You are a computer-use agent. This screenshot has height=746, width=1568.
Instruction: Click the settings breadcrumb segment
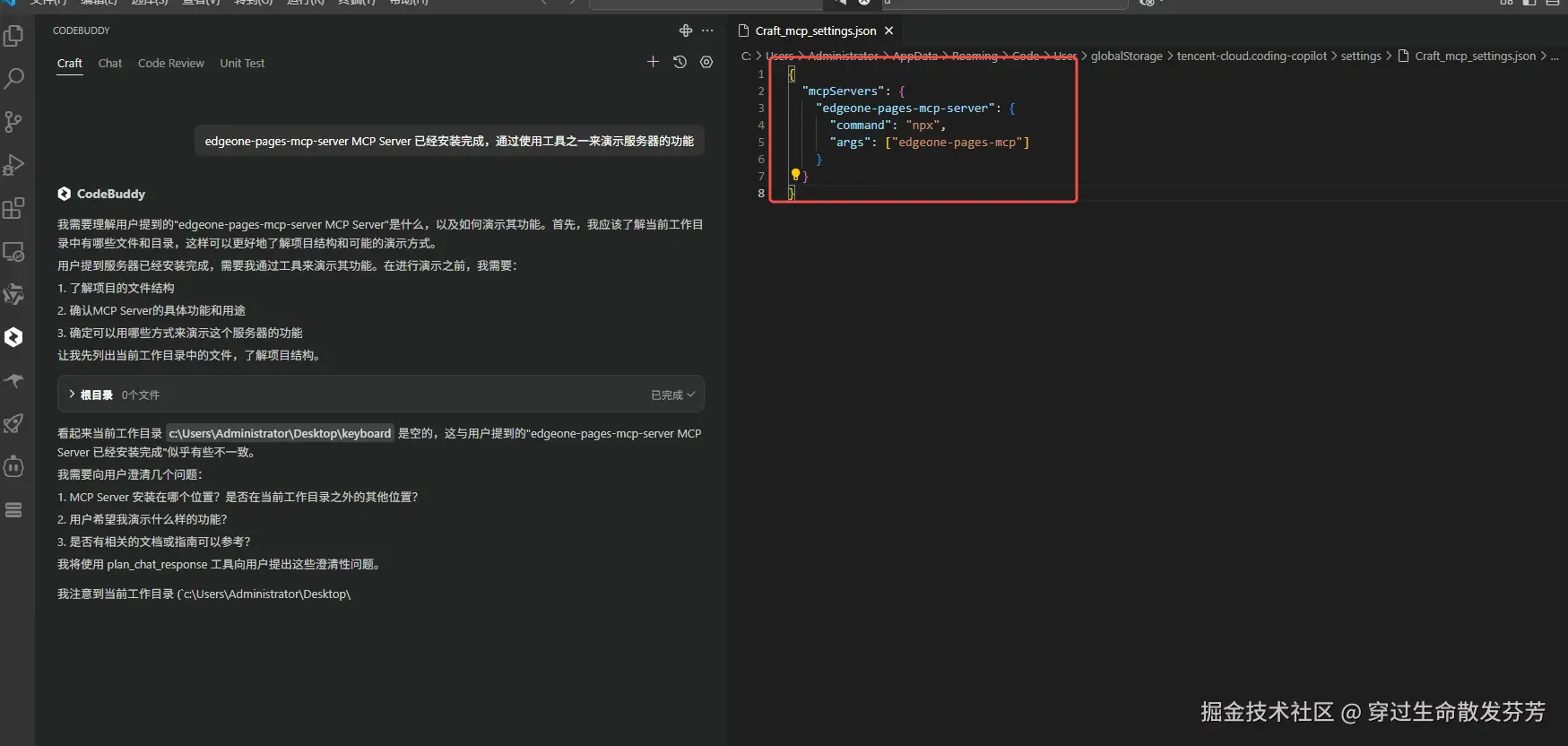[1361, 56]
